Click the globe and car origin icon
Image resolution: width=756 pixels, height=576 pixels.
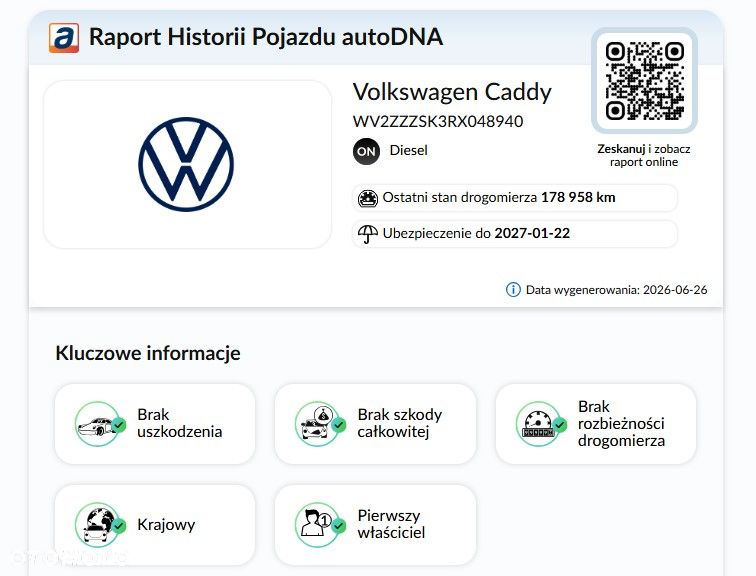tap(100, 525)
